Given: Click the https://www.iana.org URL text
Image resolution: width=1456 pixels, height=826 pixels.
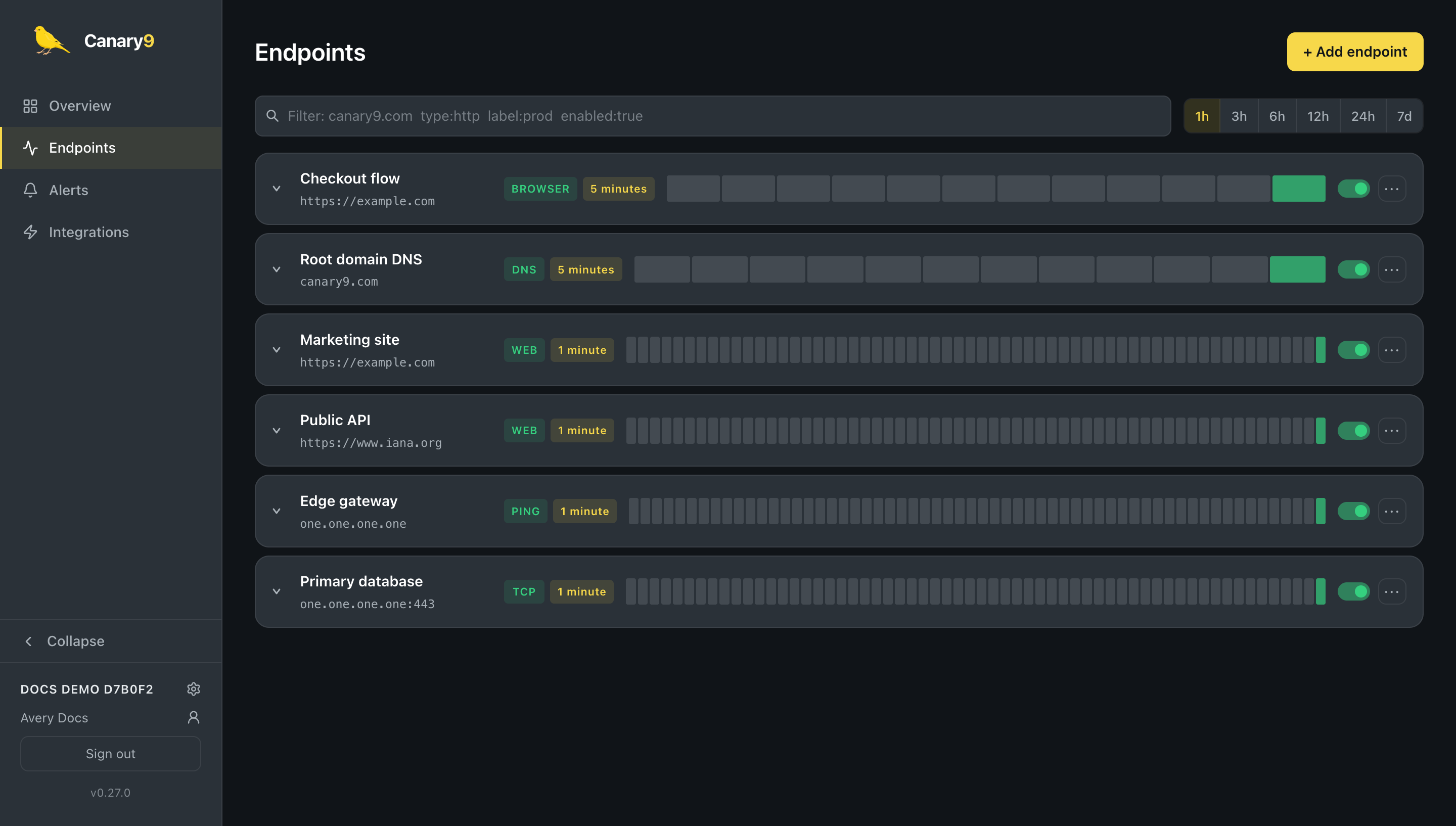Looking at the screenshot, I should (371, 442).
